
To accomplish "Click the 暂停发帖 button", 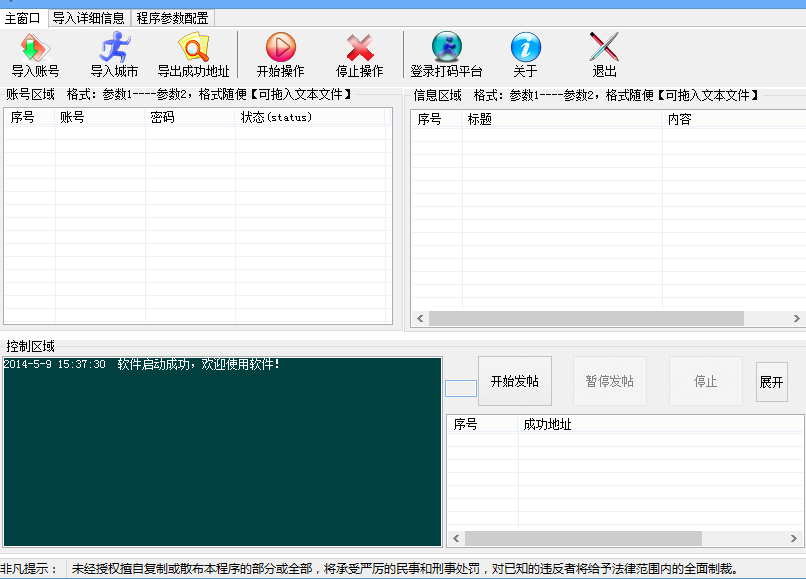I will point(610,381).
